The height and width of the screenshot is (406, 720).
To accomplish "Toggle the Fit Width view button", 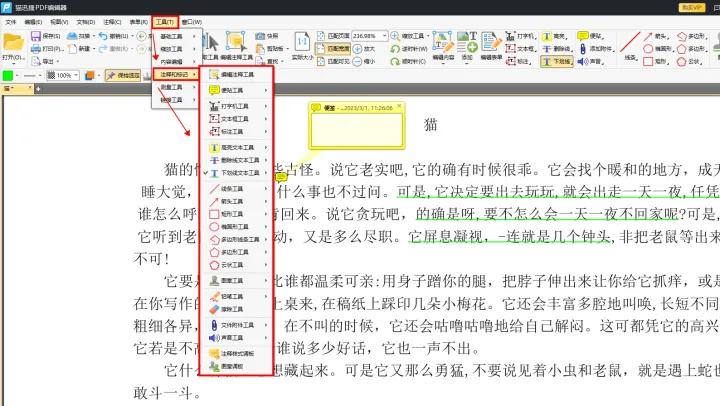I will [333, 48].
